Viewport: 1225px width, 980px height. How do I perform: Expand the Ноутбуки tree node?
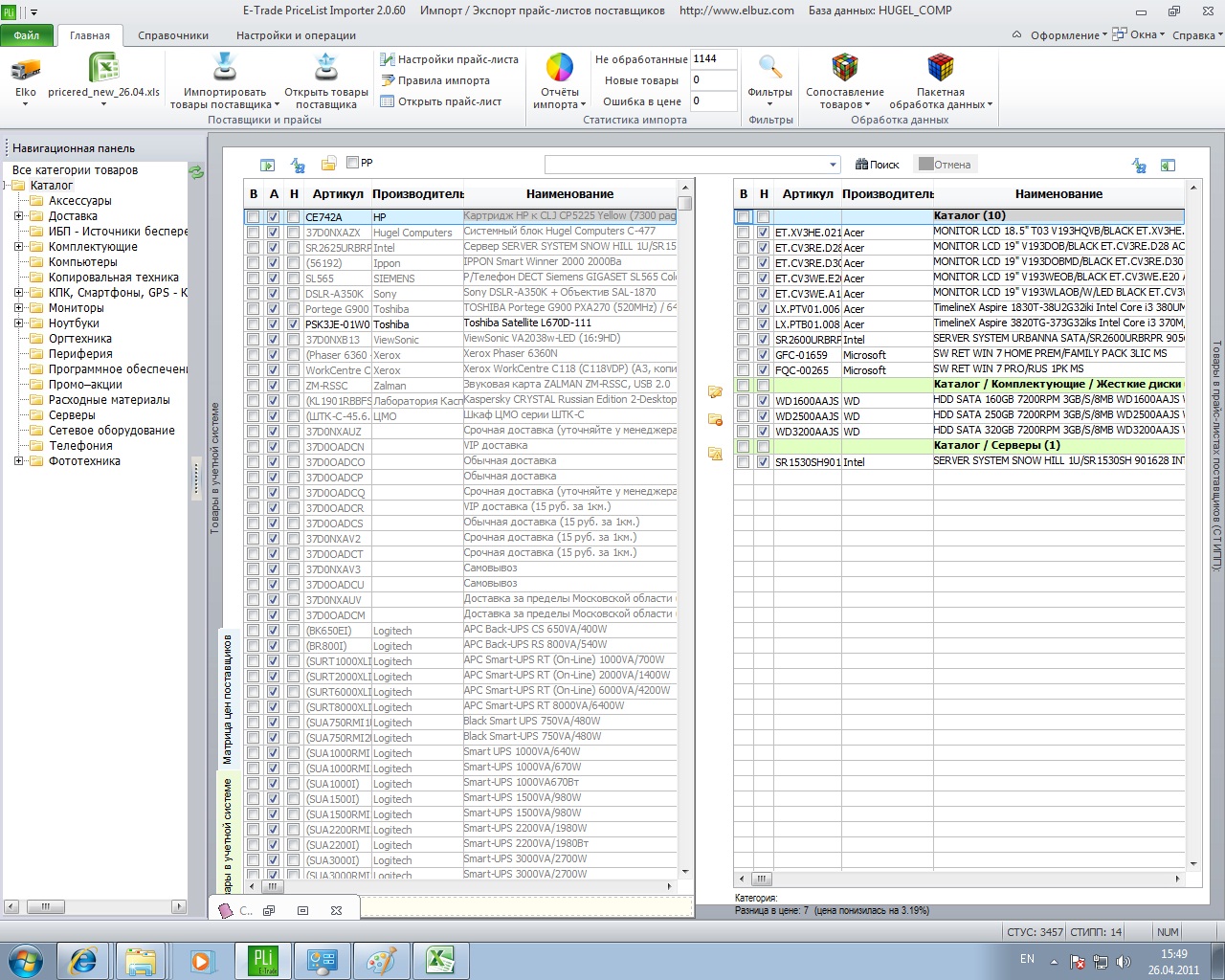[18, 323]
